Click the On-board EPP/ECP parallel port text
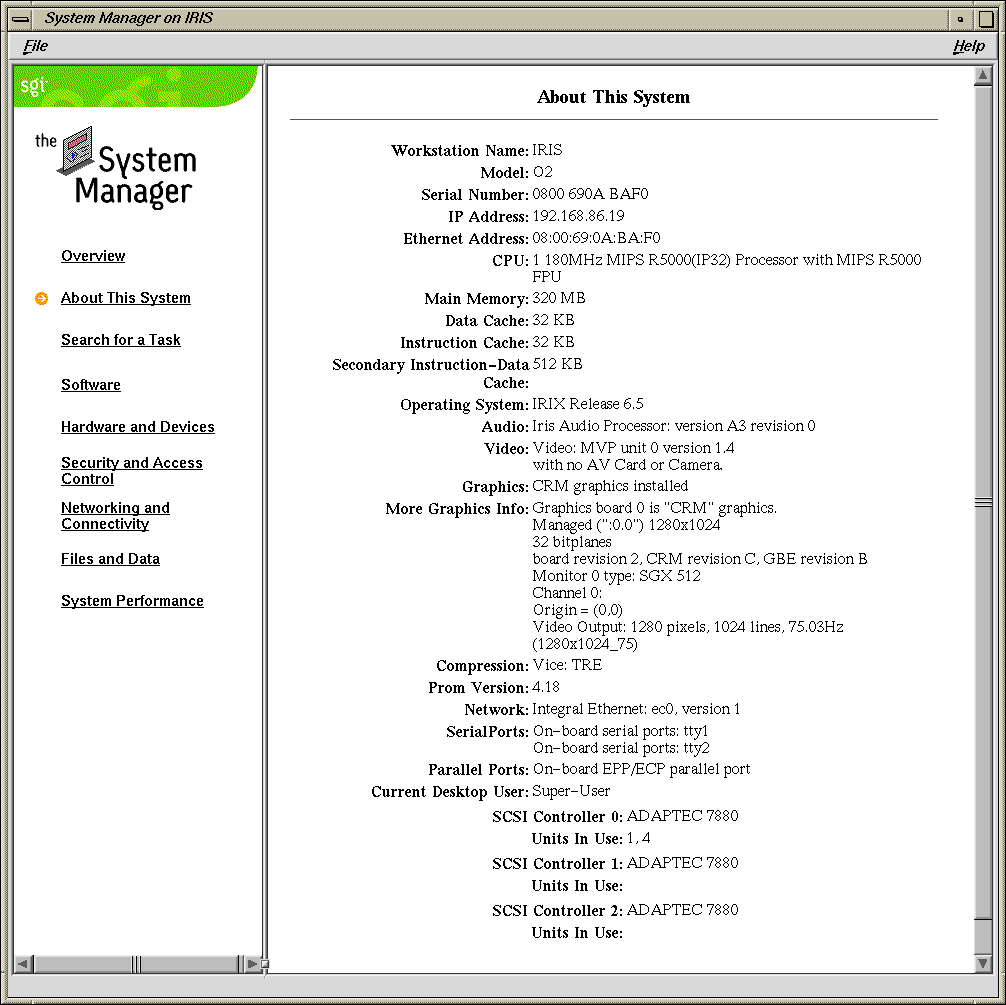Viewport: 1006px width, 1005px height. (x=642, y=769)
